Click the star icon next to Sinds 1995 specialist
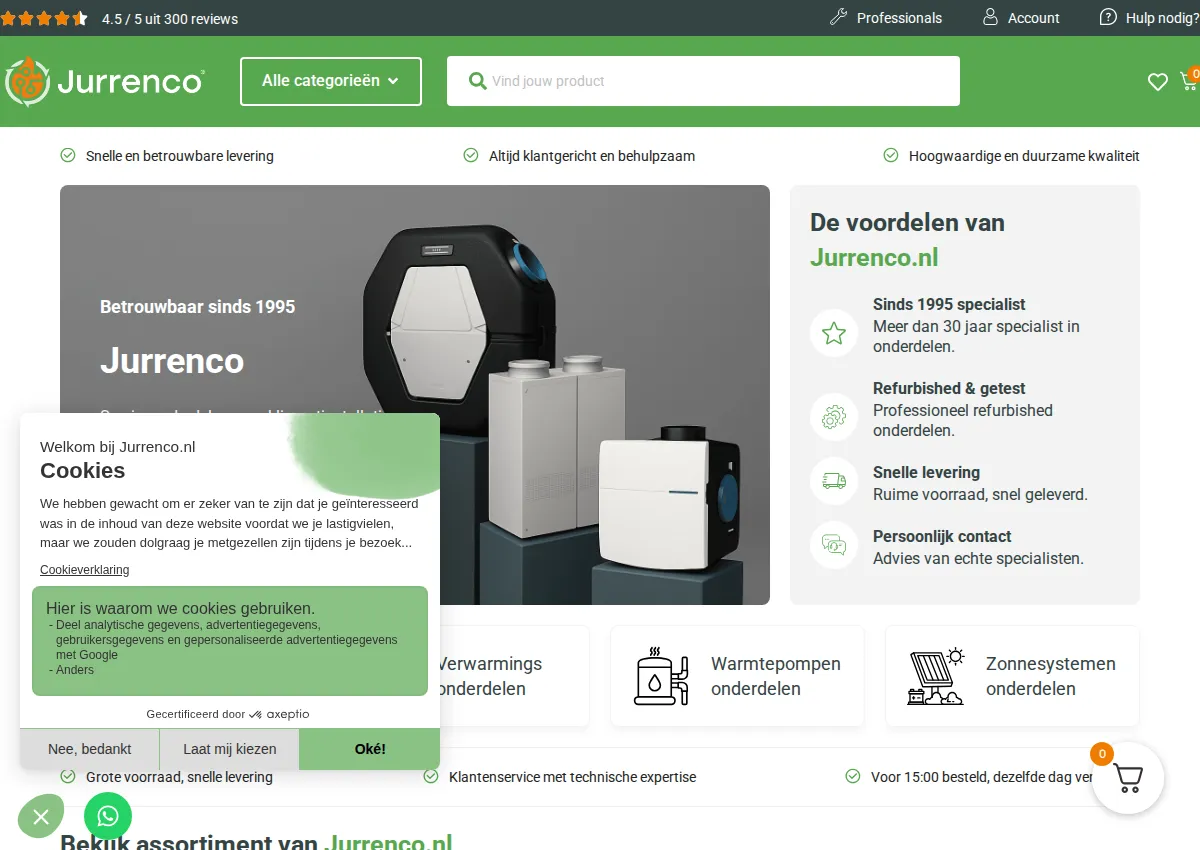 click(834, 333)
